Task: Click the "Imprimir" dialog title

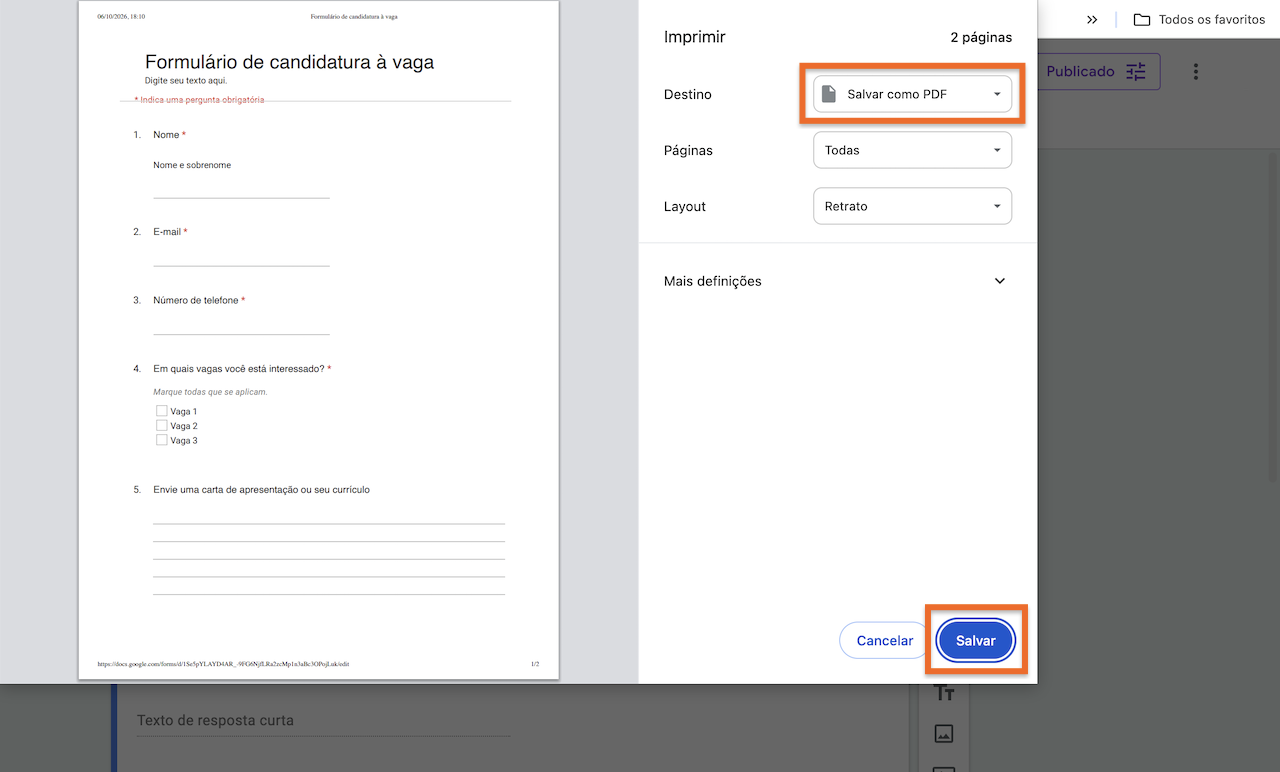Action: point(695,37)
